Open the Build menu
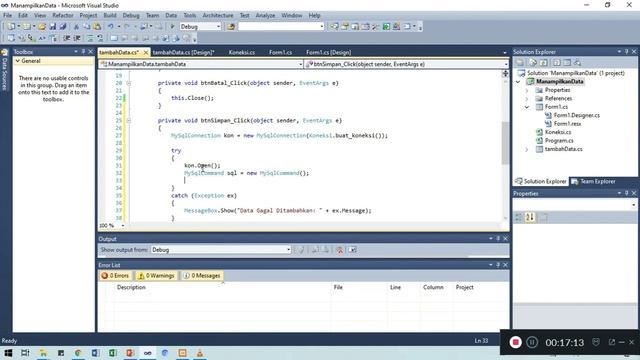Image resolution: width=640 pixels, height=360 pixels. coord(110,16)
